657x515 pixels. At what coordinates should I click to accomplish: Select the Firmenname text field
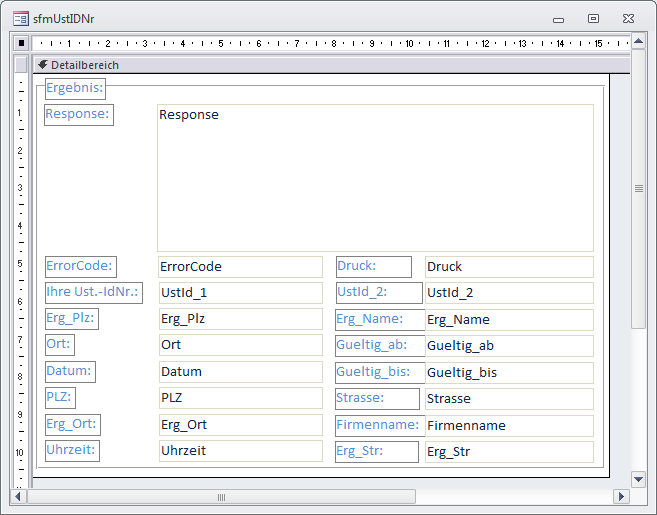pyautogui.click(x=508, y=425)
